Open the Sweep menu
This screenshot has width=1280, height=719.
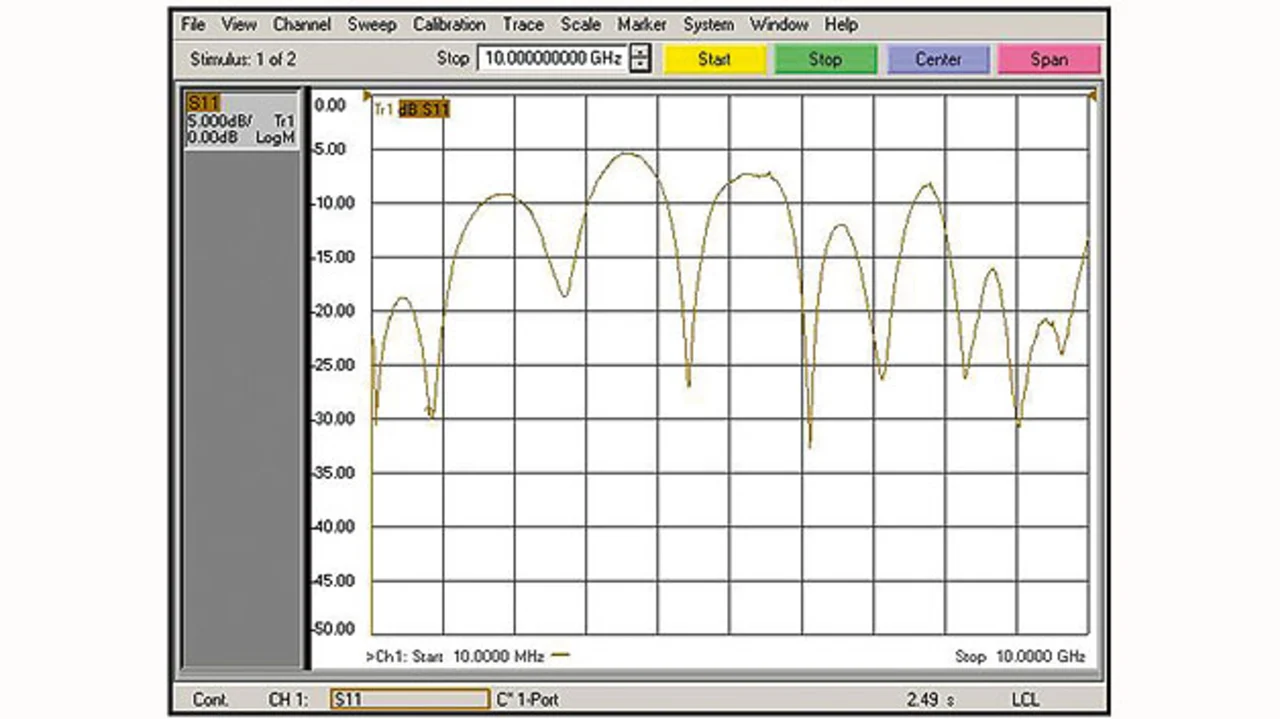click(x=372, y=24)
